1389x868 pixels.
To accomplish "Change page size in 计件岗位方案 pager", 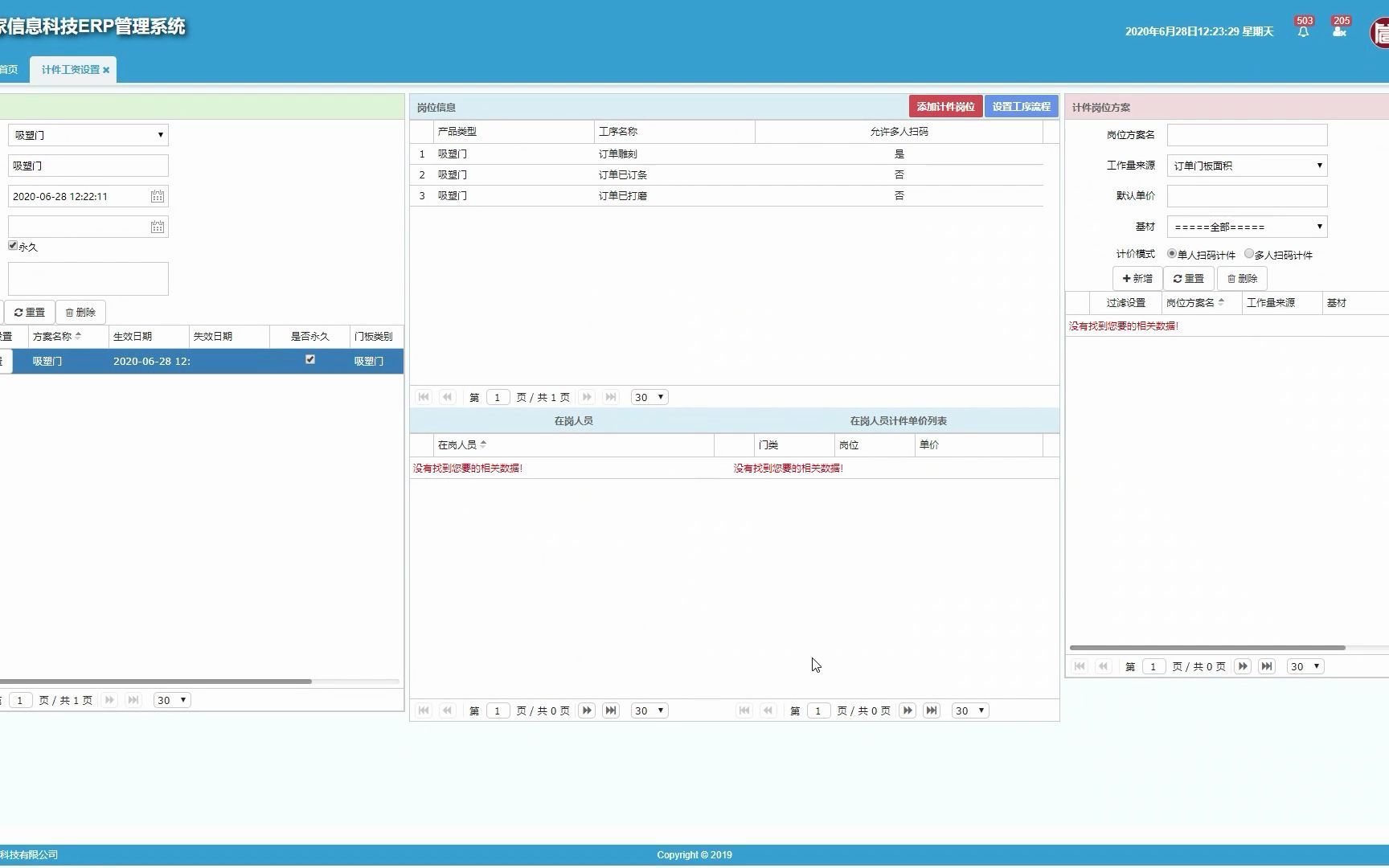I will [x=1305, y=666].
